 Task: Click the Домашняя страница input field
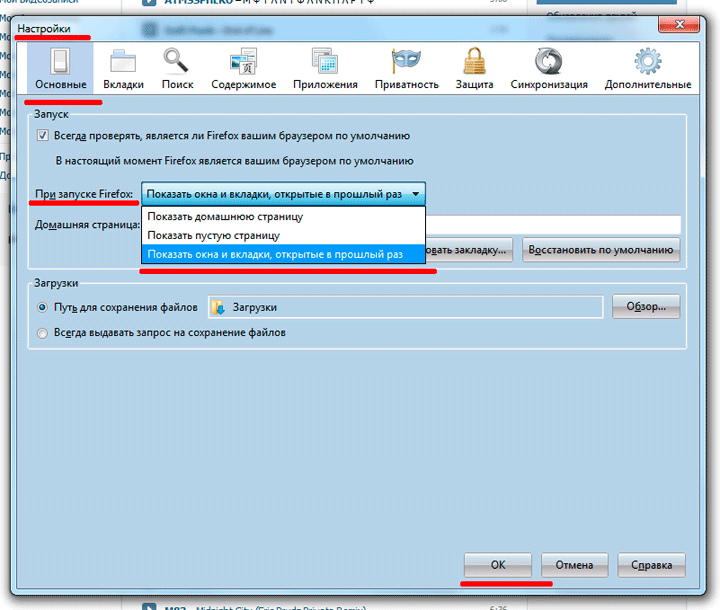pyautogui.click(x=553, y=225)
